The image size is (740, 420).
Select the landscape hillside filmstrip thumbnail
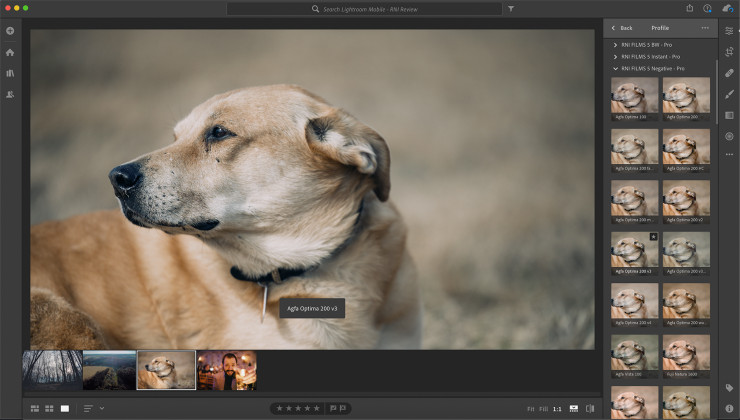[x=109, y=370]
